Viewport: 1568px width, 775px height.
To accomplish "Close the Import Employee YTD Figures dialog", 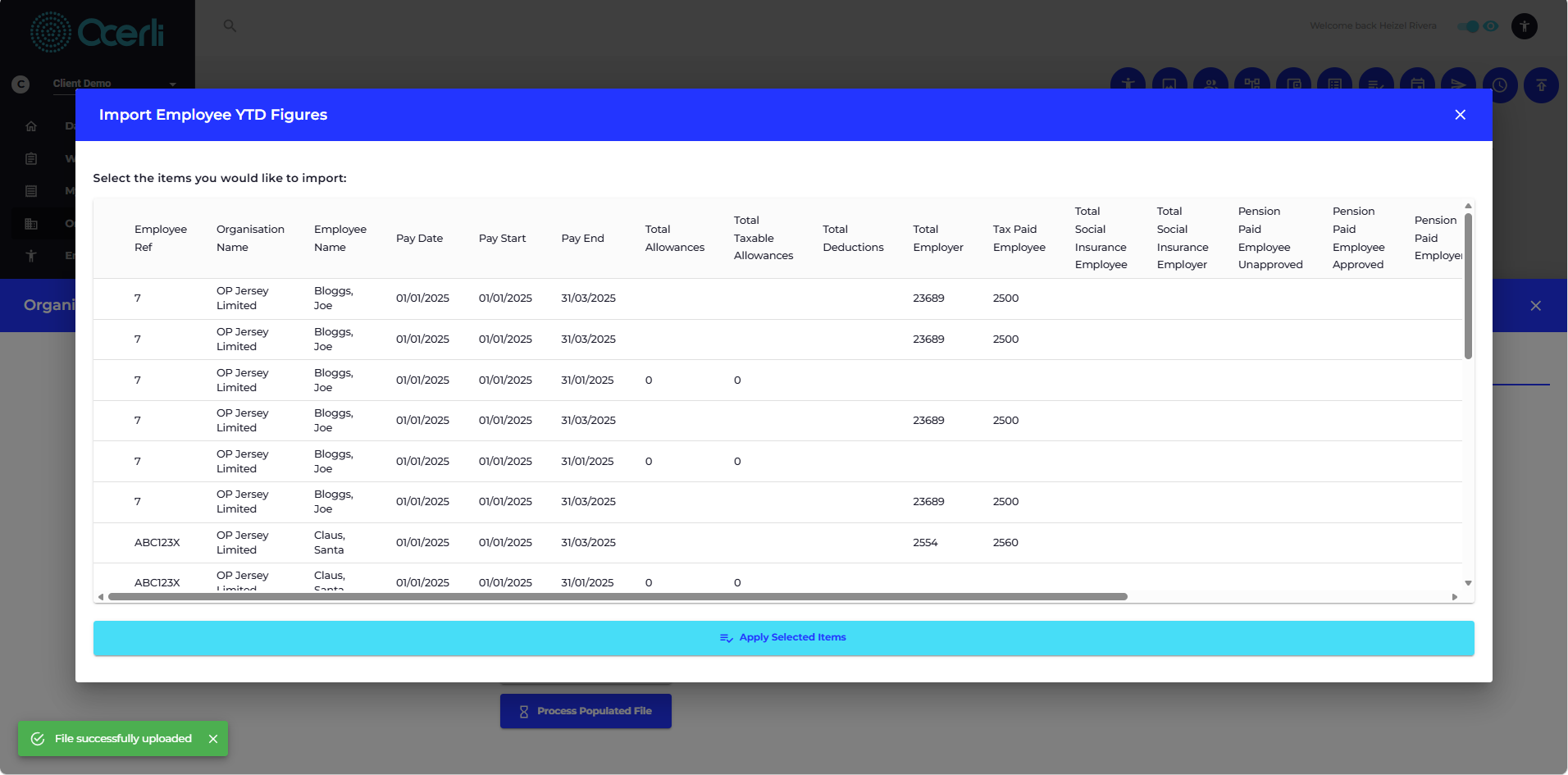I will click(x=1460, y=115).
